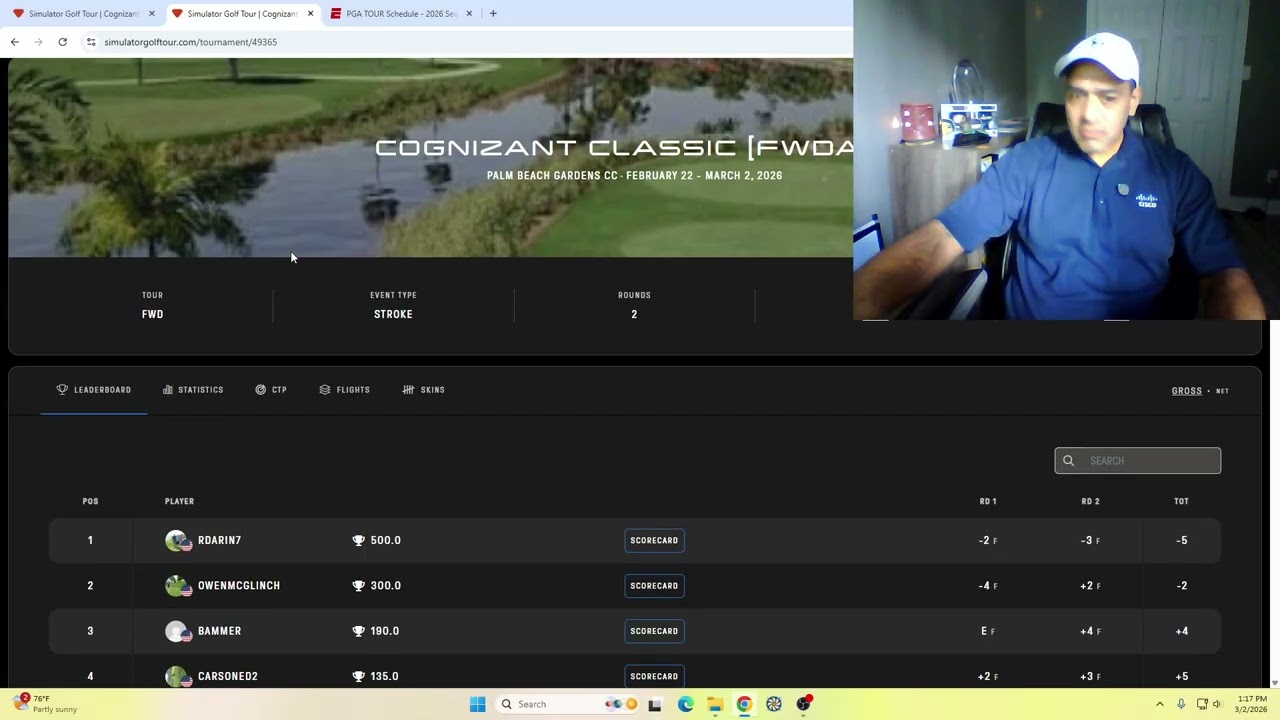Open the Flights tab
The height and width of the screenshot is (720, 1280).
click(345, 390)
